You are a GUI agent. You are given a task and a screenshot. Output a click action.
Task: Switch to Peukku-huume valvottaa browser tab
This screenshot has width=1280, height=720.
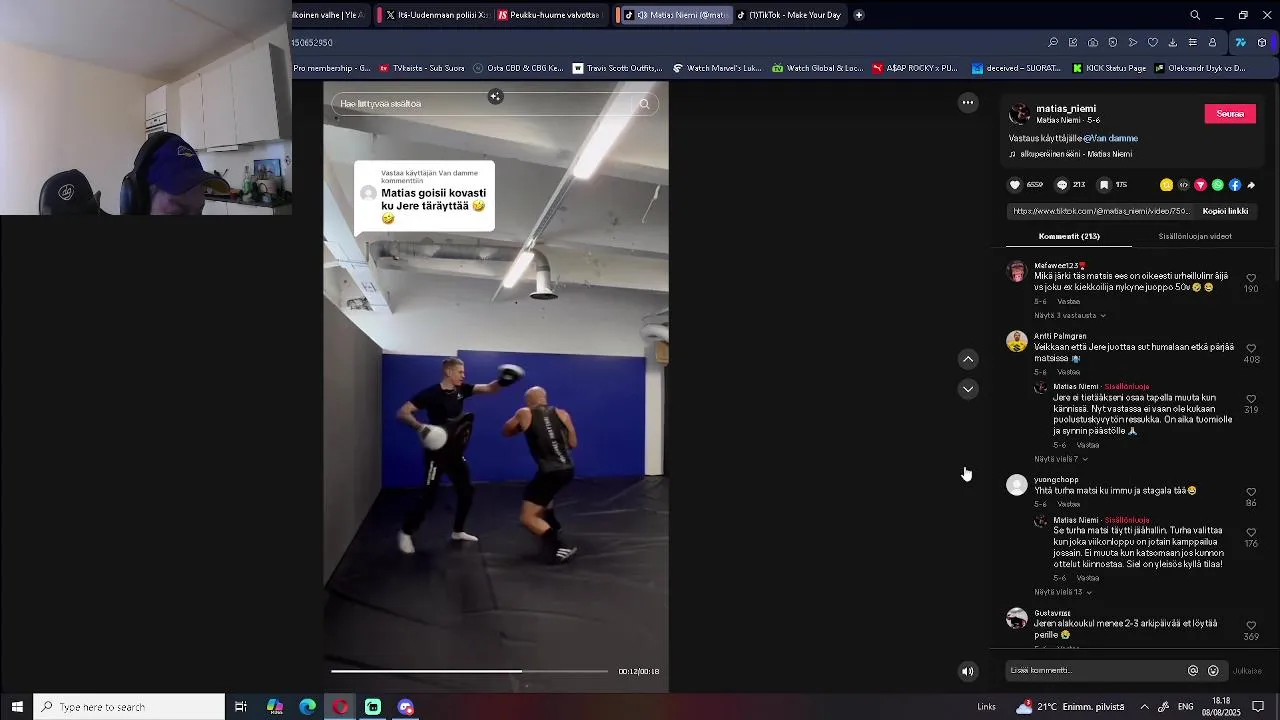[549, 15]
